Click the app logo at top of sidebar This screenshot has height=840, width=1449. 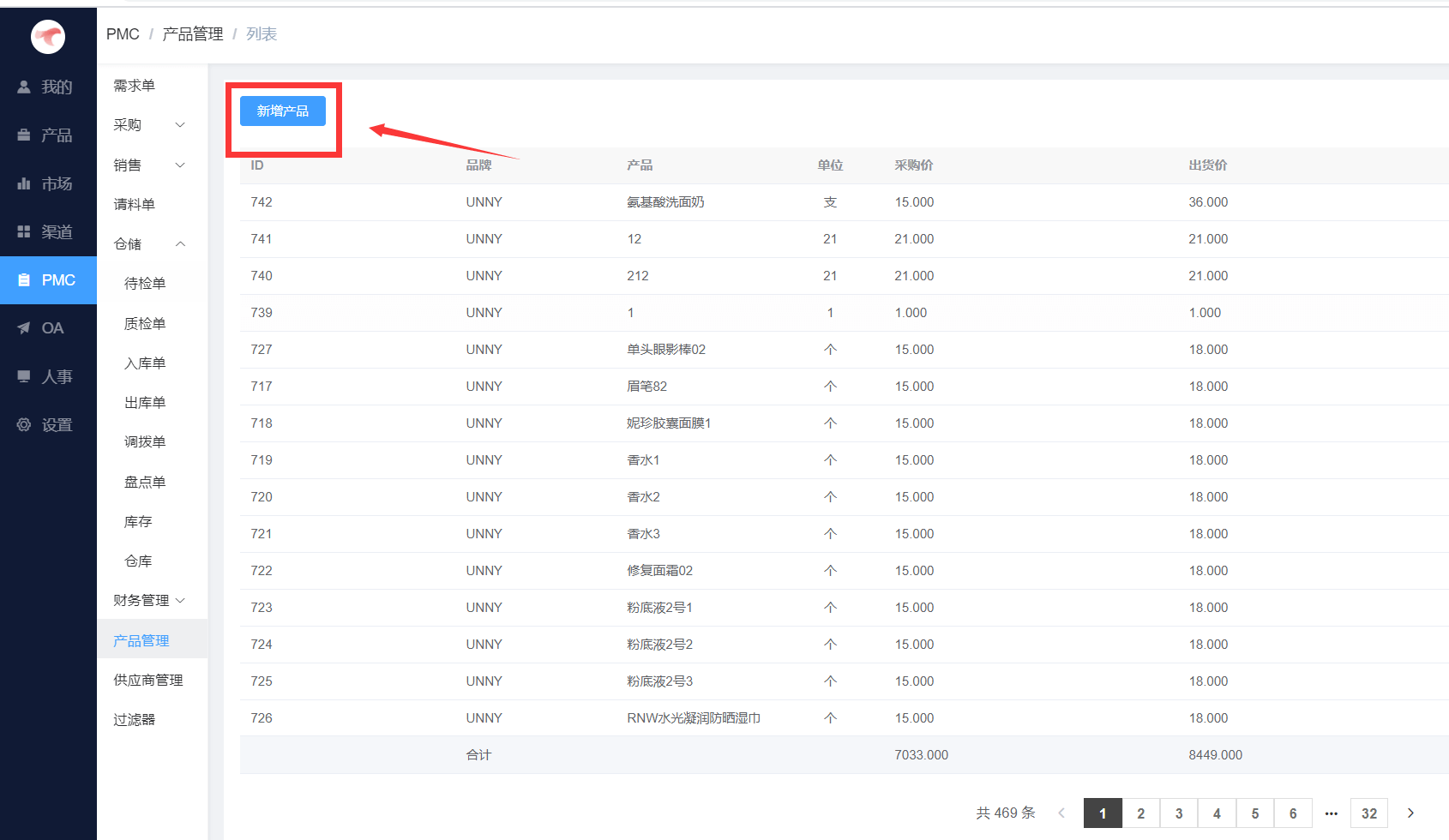pos(48,36)
